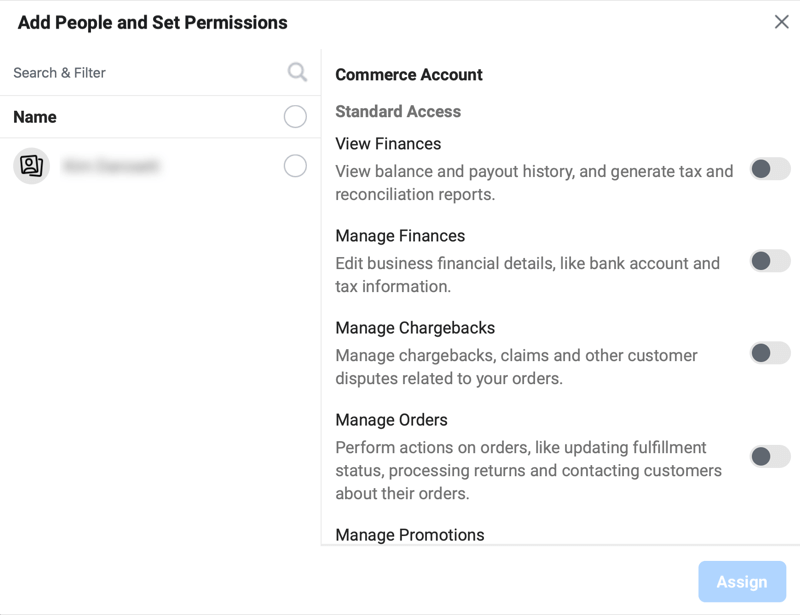Select the blurred person's radio button
The image size is (800, 615).
coord(295,166)
